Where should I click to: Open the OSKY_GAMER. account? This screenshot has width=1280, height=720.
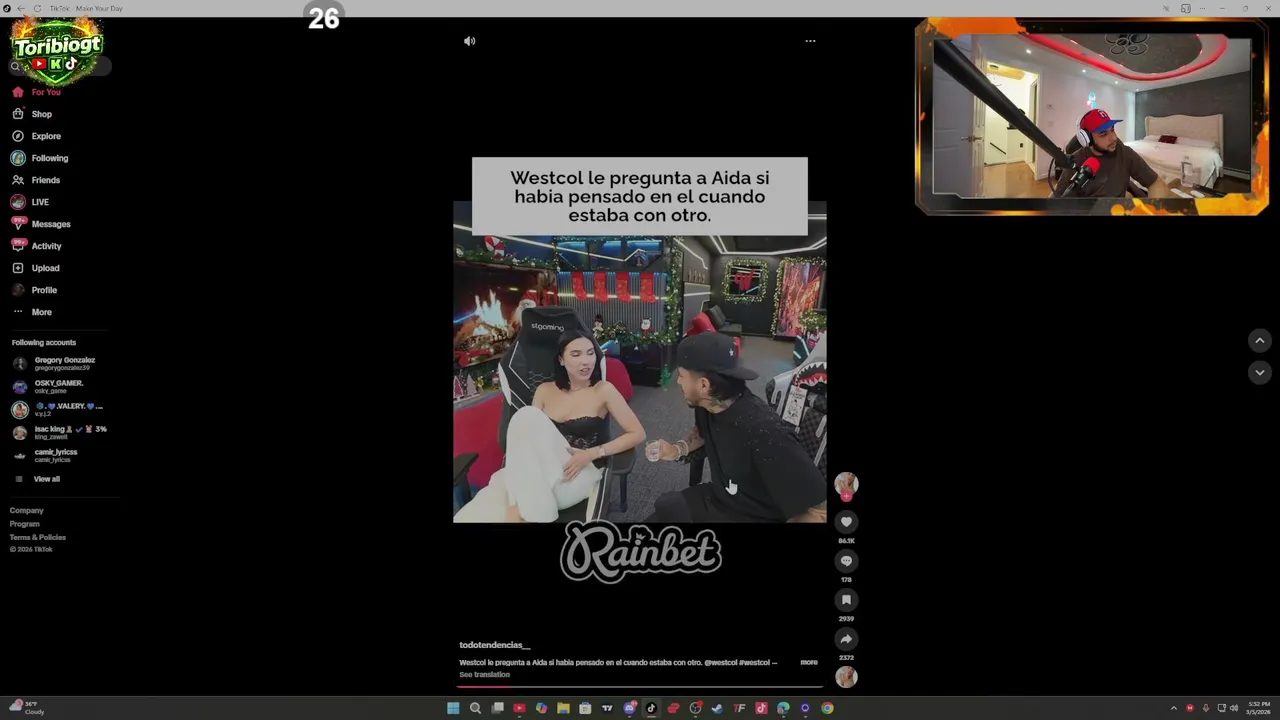point(50,386)
